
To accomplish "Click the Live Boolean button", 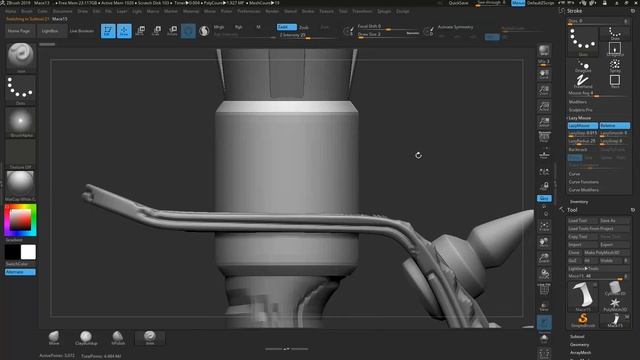I will pyautogui.click(x=82, y=31).
